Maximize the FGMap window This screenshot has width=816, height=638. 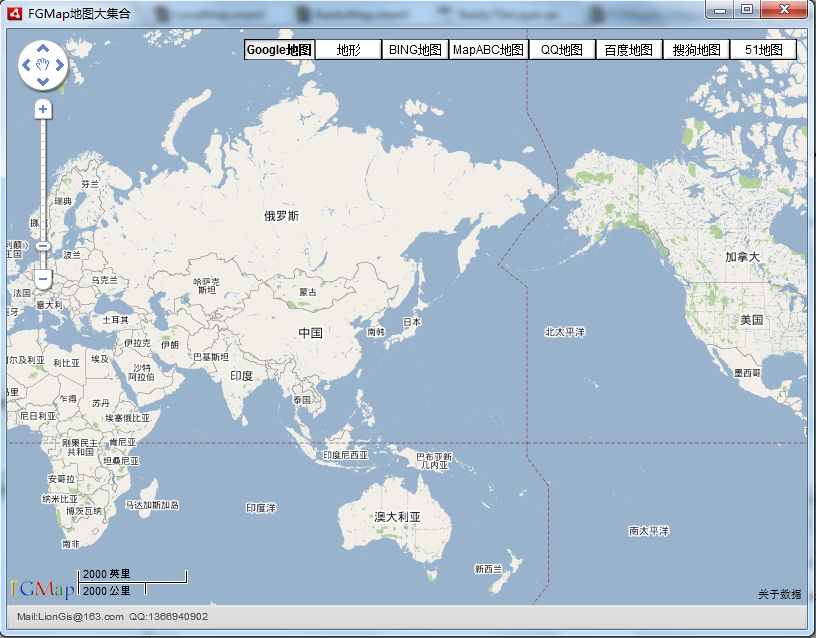(x=747, y=9)
